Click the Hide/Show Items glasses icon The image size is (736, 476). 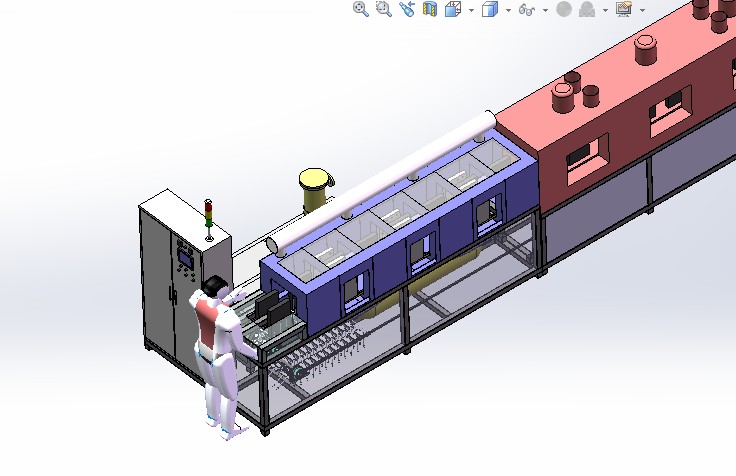527,9
